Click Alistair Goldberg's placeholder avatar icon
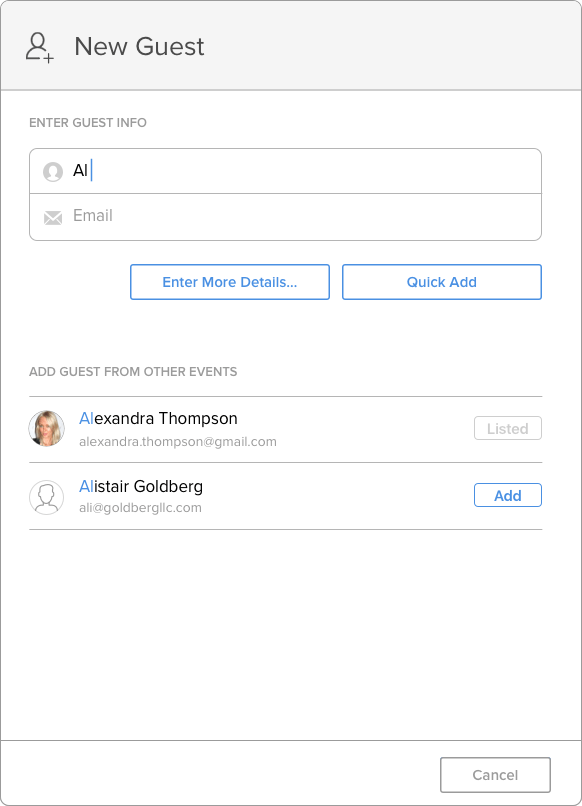Image resolution: width=582 pixels, height=806 pixels. [46, 497]
